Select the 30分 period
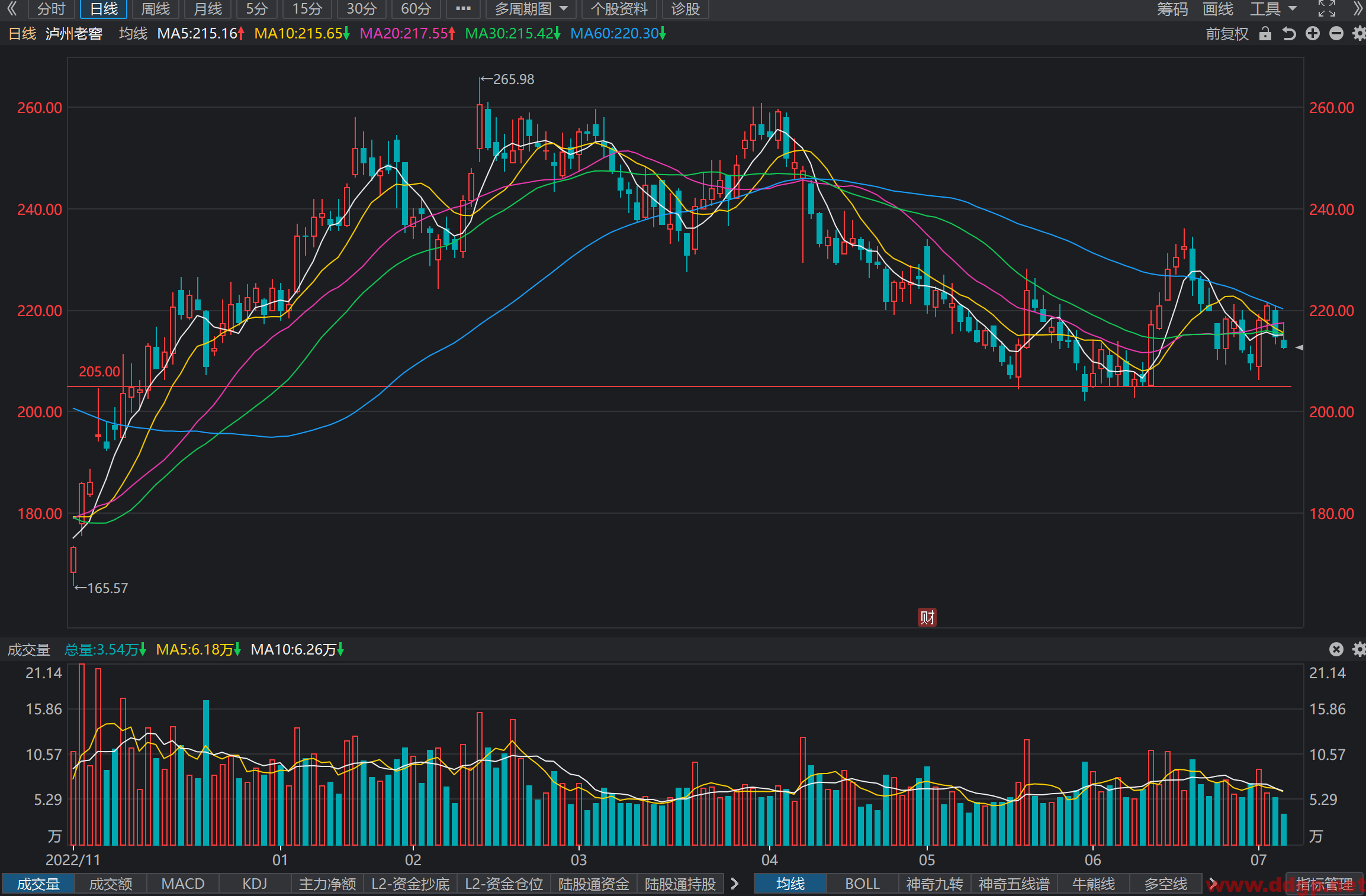This screenshot has width=1366, height=896. click(x=362, y=9)
